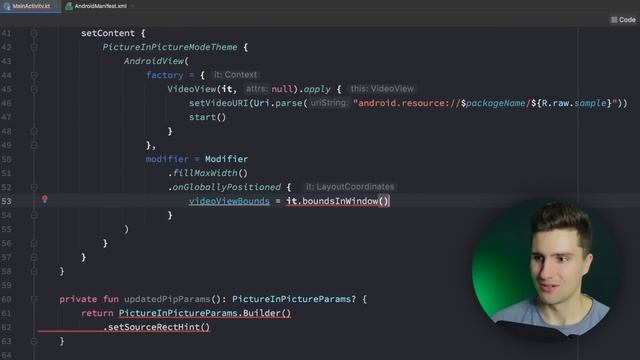Click the private keyword on line 60

78,299
